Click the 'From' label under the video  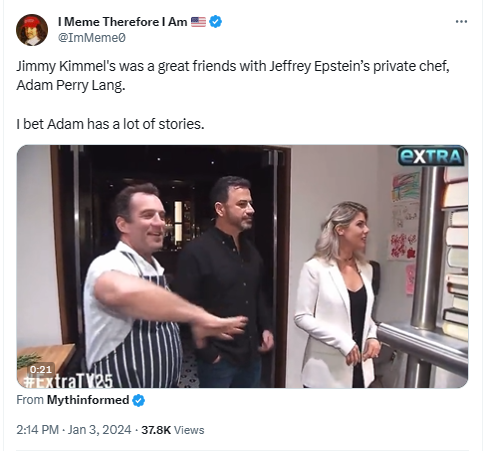(30, 400)
